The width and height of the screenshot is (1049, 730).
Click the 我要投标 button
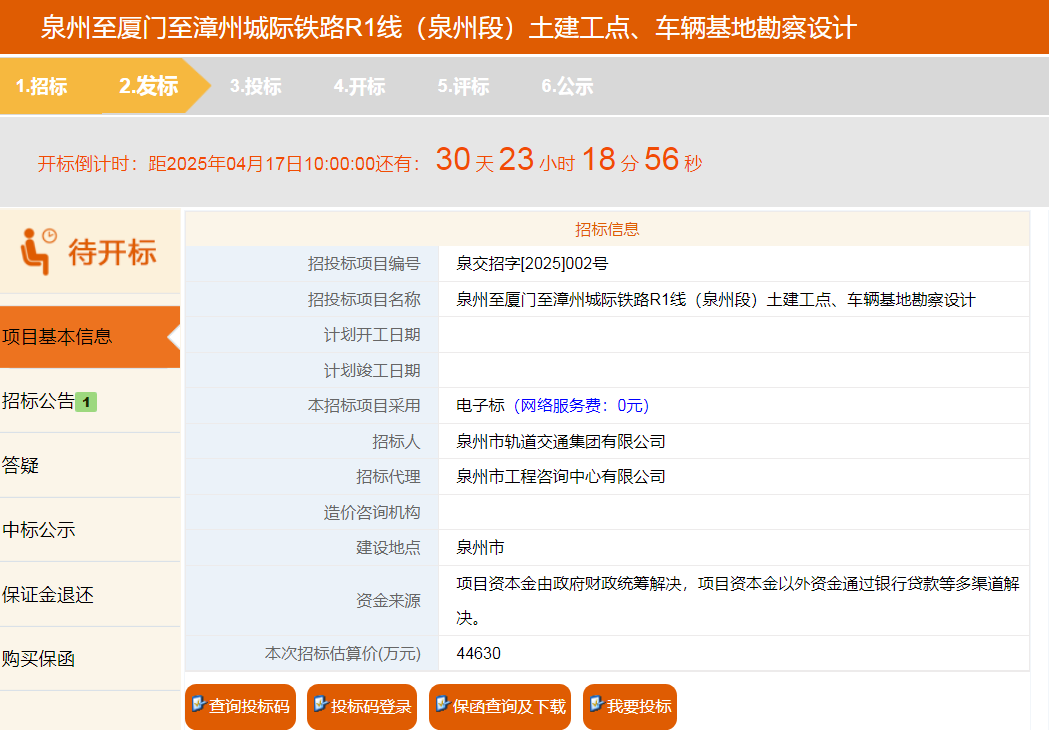pyautogui.click(x=630, y=707)
